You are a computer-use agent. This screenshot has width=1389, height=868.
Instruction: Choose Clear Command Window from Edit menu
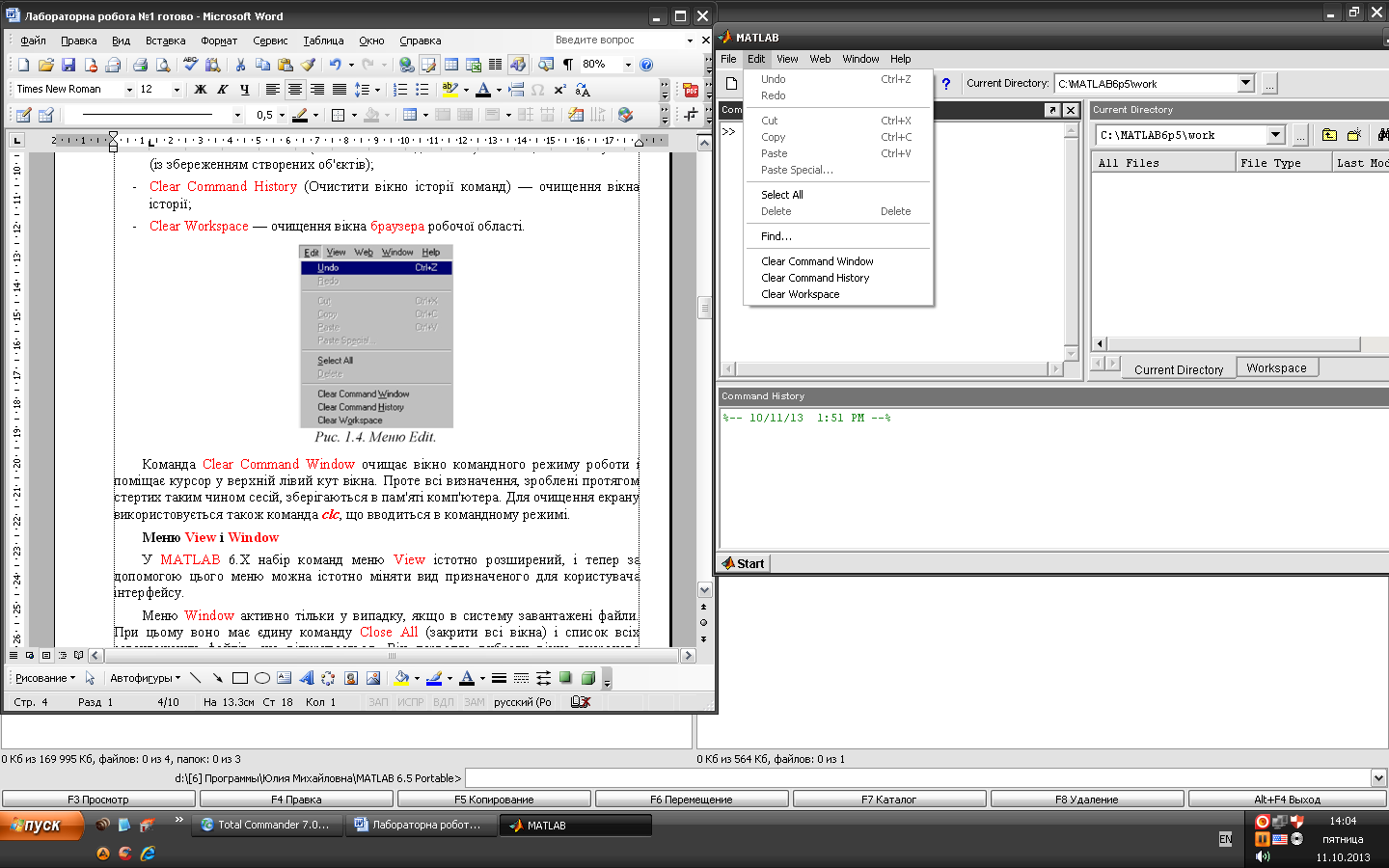tap(817, 261)
